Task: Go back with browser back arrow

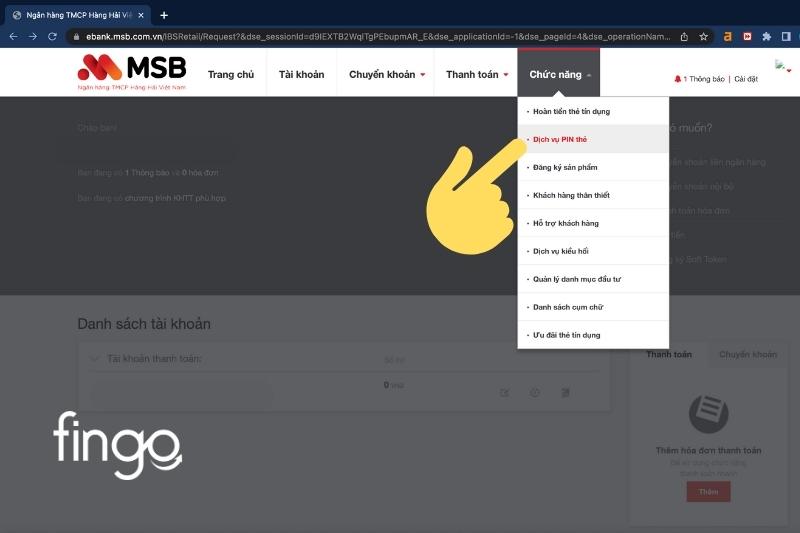Action: (14, 37)
